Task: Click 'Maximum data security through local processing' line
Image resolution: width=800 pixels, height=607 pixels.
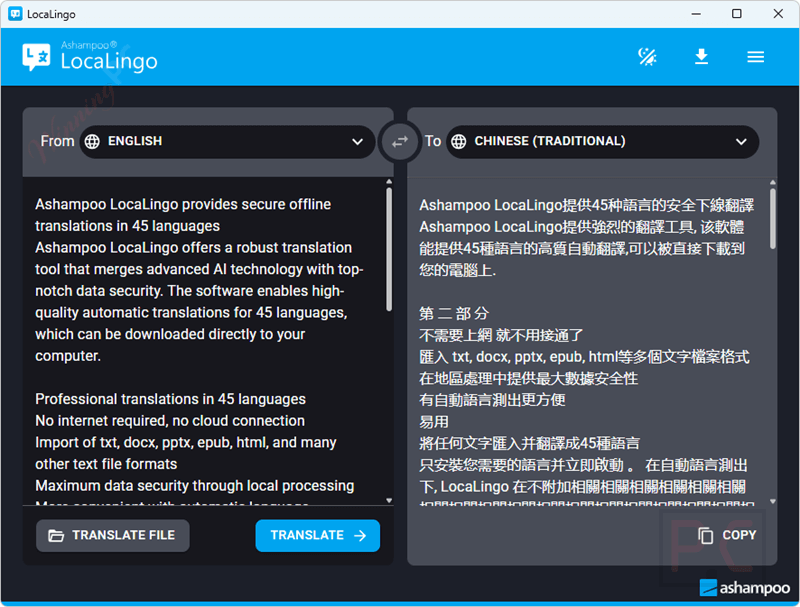Action: [194, 486]
